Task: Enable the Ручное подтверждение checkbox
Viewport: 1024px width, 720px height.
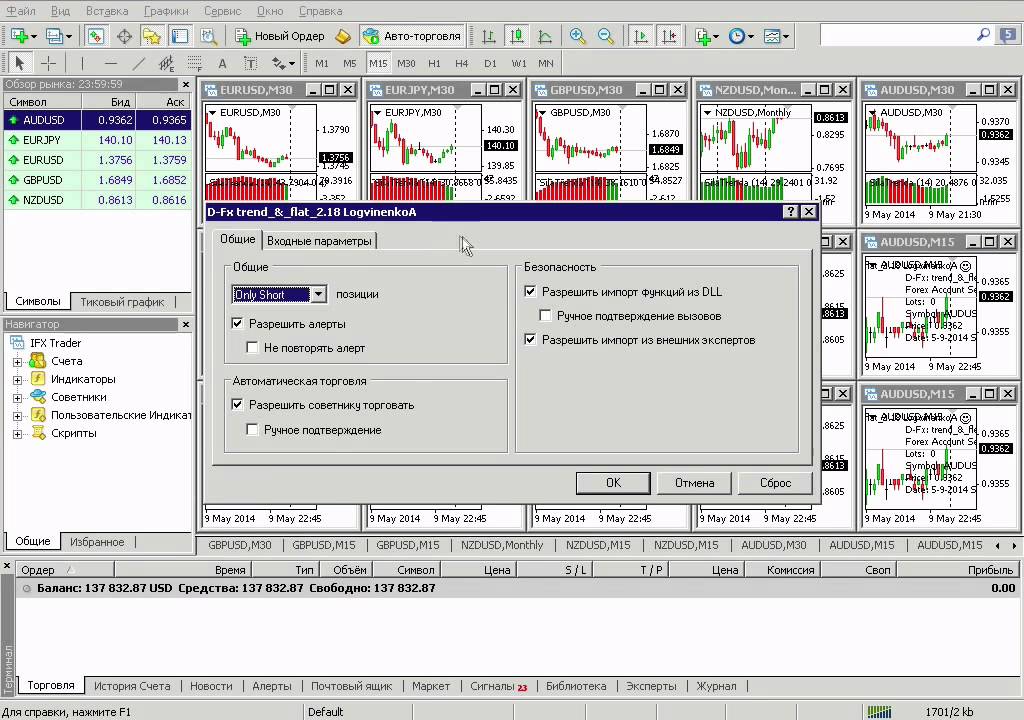Action: [x=252, y=429]
